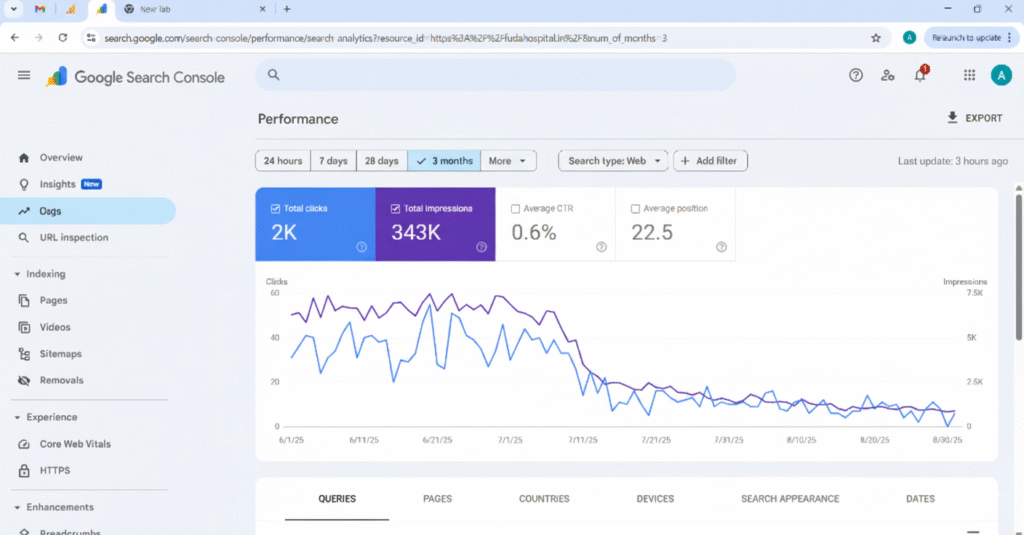Uncheck the Total clicks checkbox
The width and height of the screenshot is (1024, 535).
pos(276,209)
